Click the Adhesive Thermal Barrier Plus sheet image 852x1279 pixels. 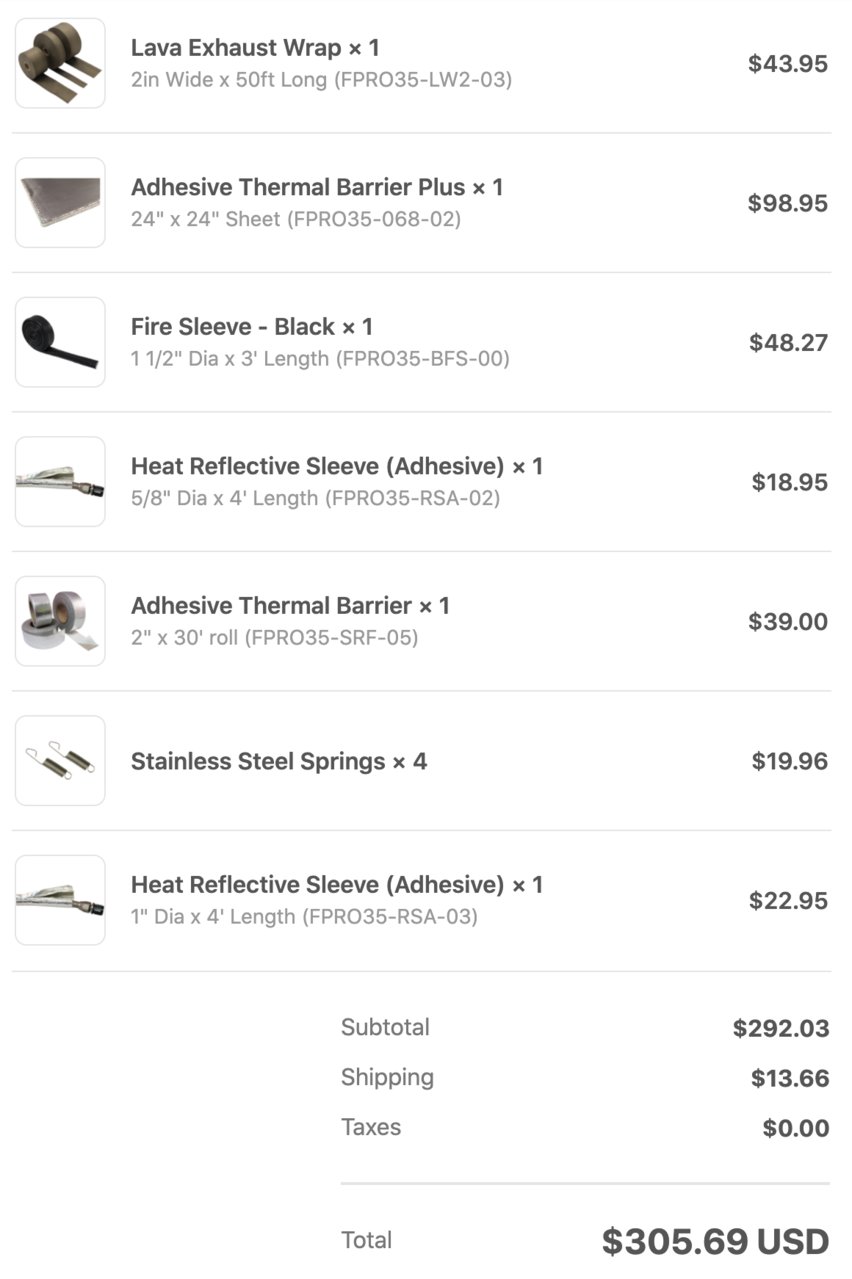[60, 203]
